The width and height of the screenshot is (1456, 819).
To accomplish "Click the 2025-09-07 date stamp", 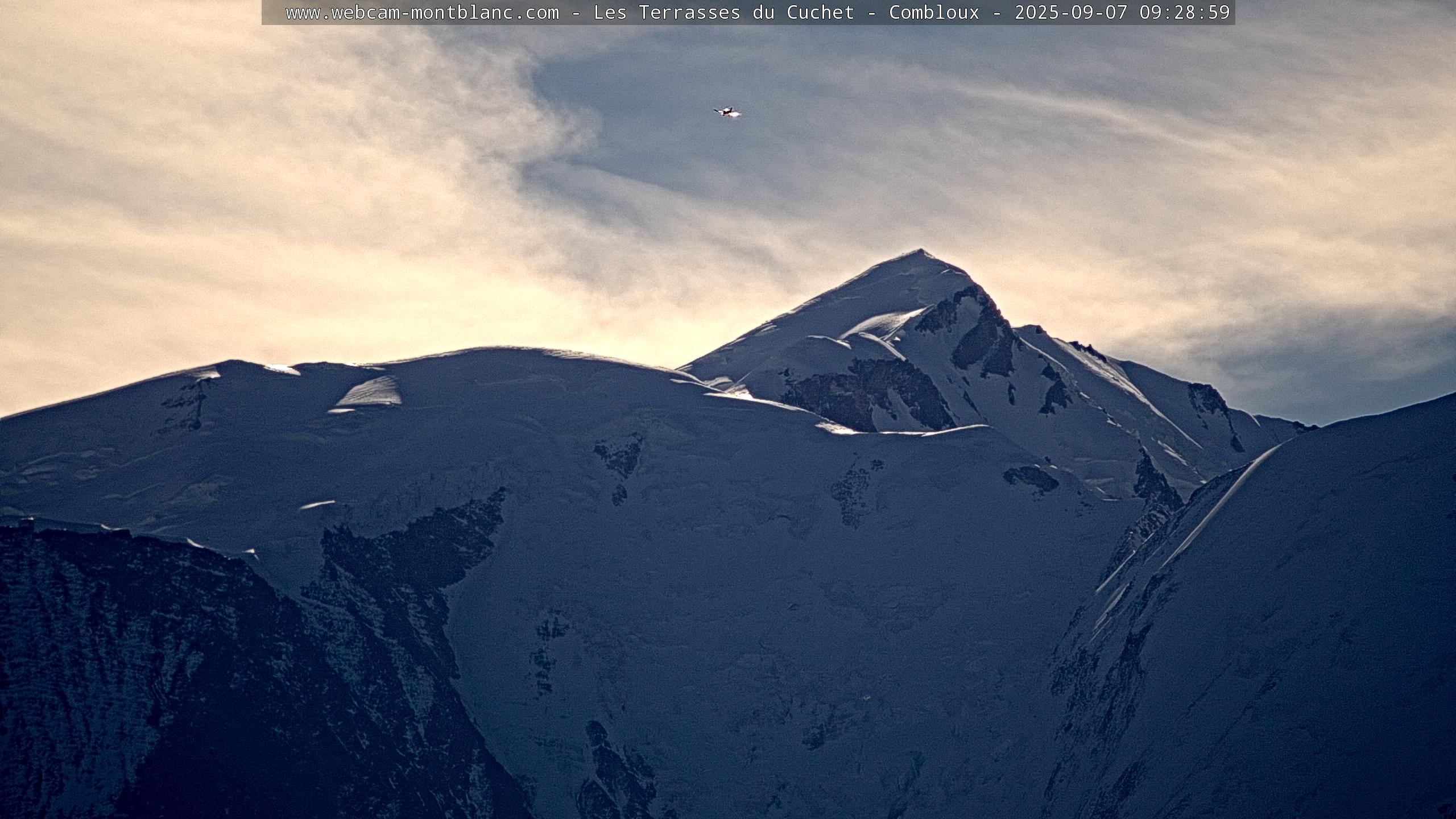I will pyautogui.click(x=1070, y=13).
